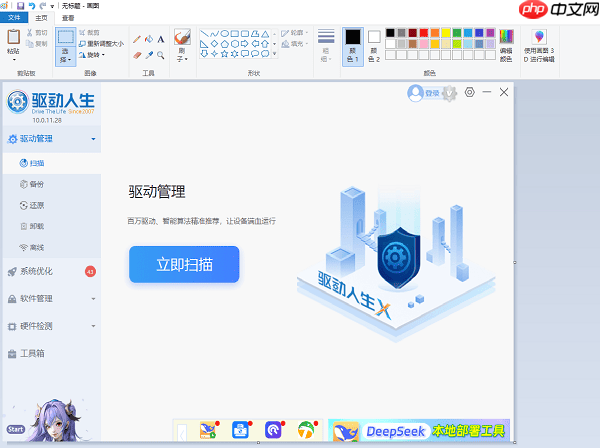The height and width of the screenshot is (448, 600).
Task: Open Edit colors (编辑颜色) rainbow icon
Action: tap(506, 37)
